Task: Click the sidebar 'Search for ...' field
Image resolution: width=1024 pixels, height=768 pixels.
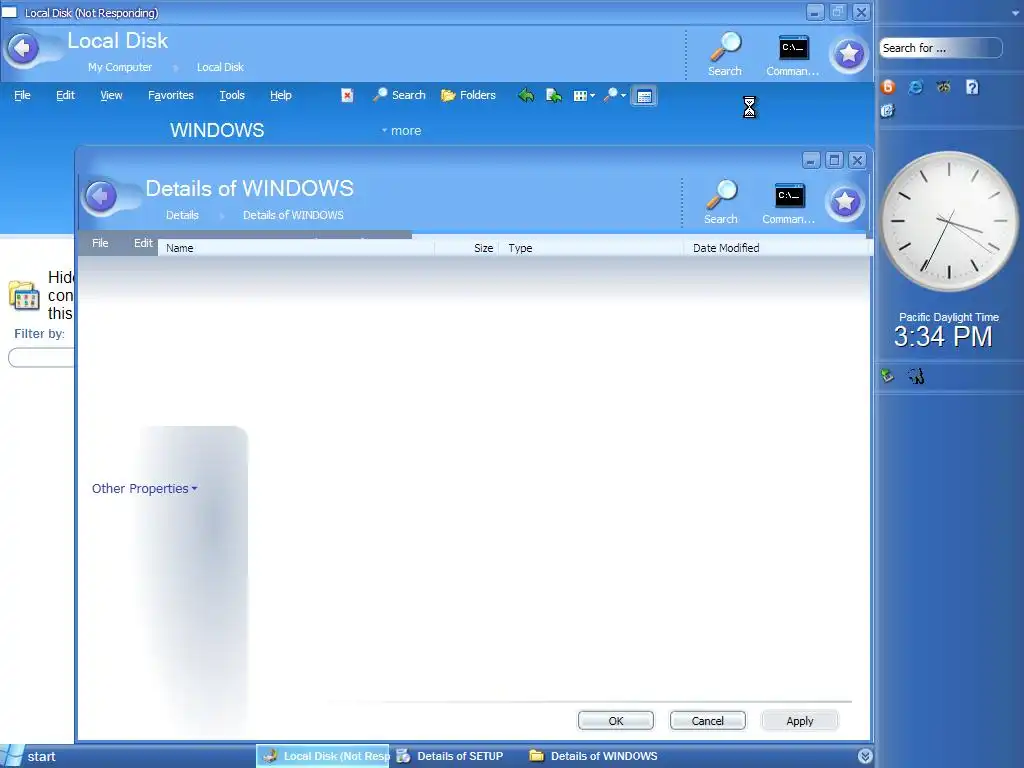Action: pos(940,48)
